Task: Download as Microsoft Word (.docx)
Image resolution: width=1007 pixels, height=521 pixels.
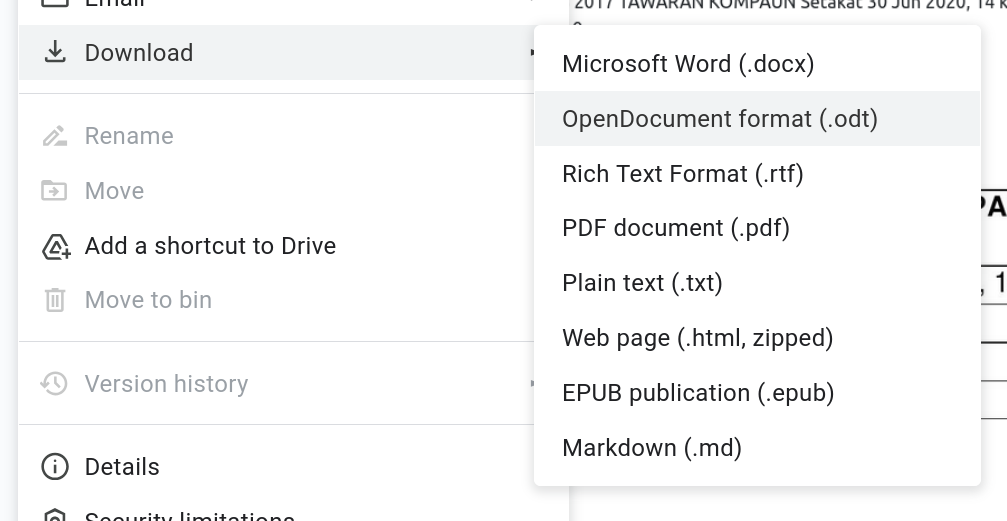Action: tap(688, 64)
